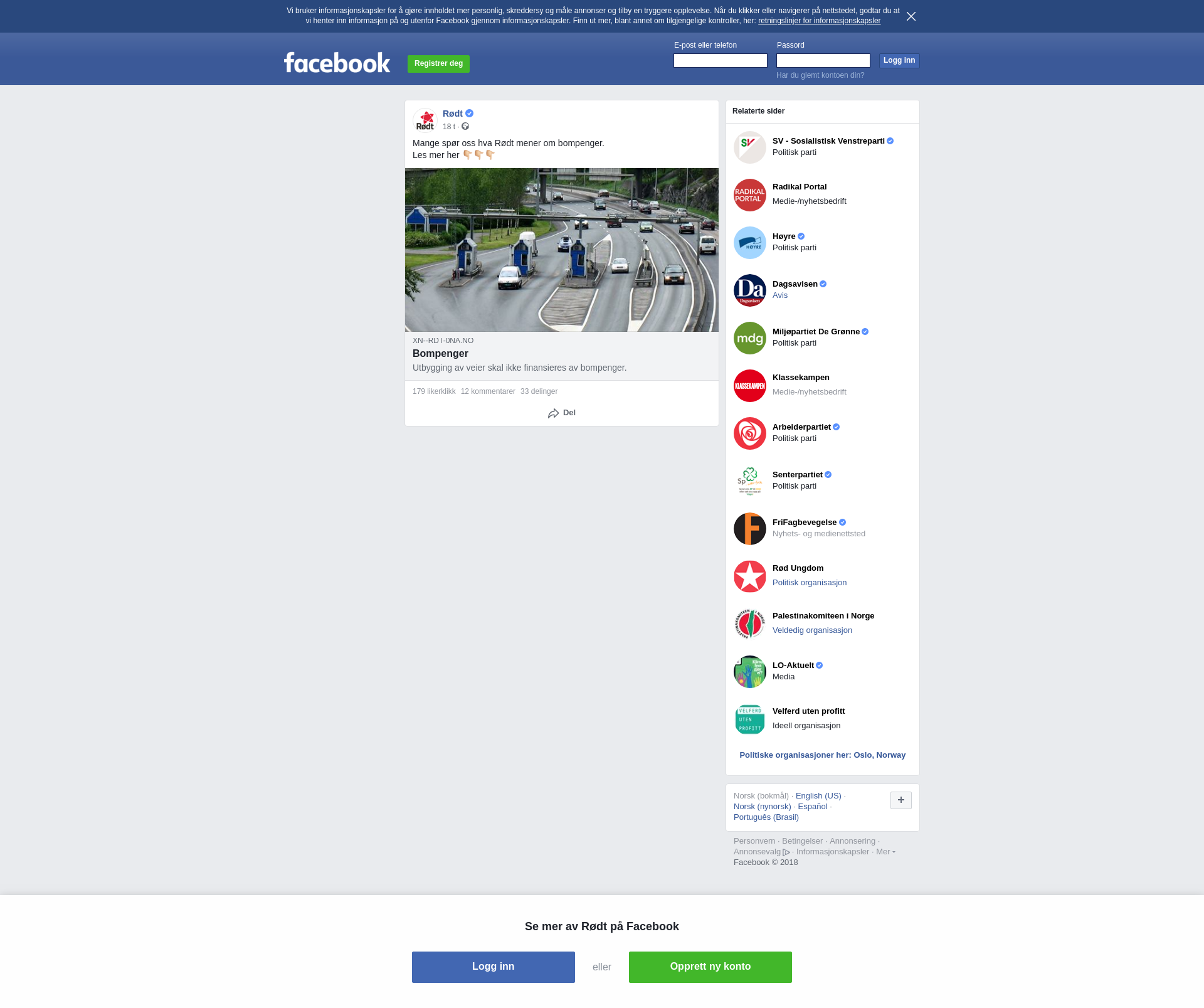Screen dimensions: 1204x1008
Task: Open Rødt profile picture
Action: pyautogui.click(x=425, y=120)
